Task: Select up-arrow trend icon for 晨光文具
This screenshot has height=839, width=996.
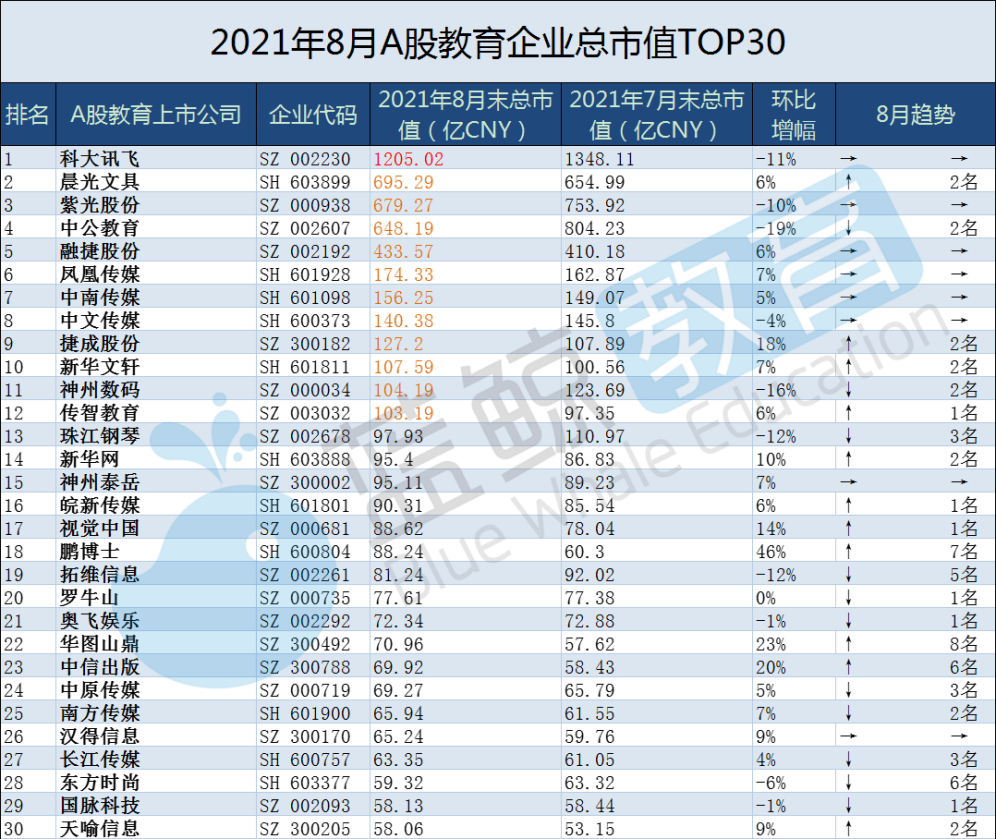Action: coord(849,182)
